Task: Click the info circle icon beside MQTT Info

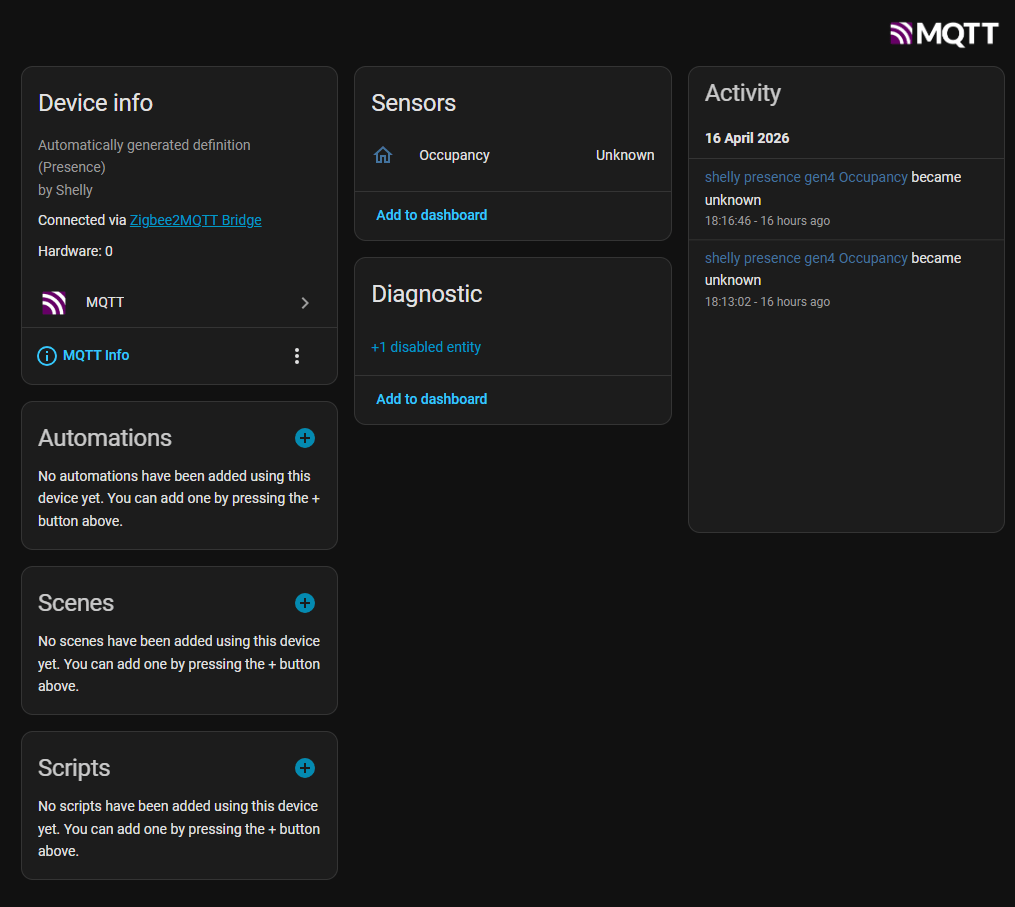Action: tap(47, 356)
